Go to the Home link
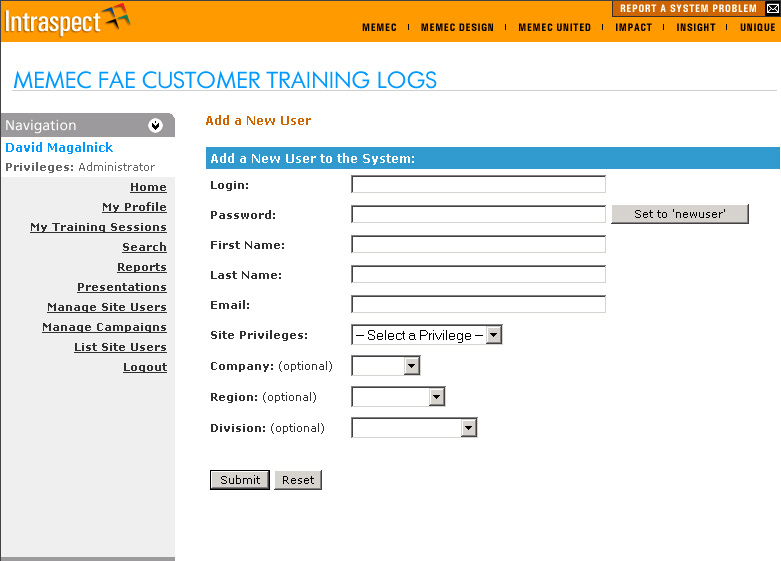Image resolution: width=781 pixels, height=561 pixels. click(148, 187)
